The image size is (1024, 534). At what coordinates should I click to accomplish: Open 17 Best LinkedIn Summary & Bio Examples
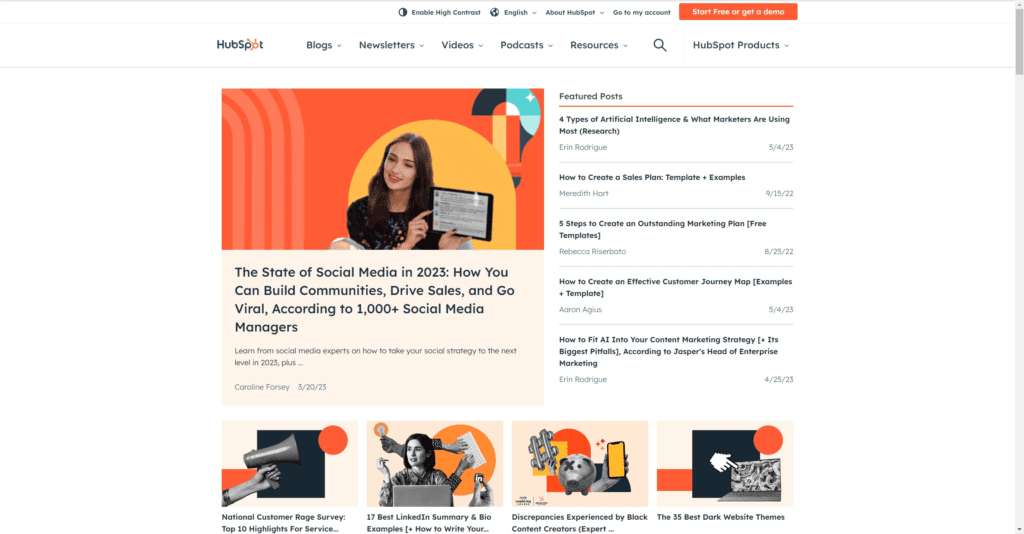click(429, 523)
